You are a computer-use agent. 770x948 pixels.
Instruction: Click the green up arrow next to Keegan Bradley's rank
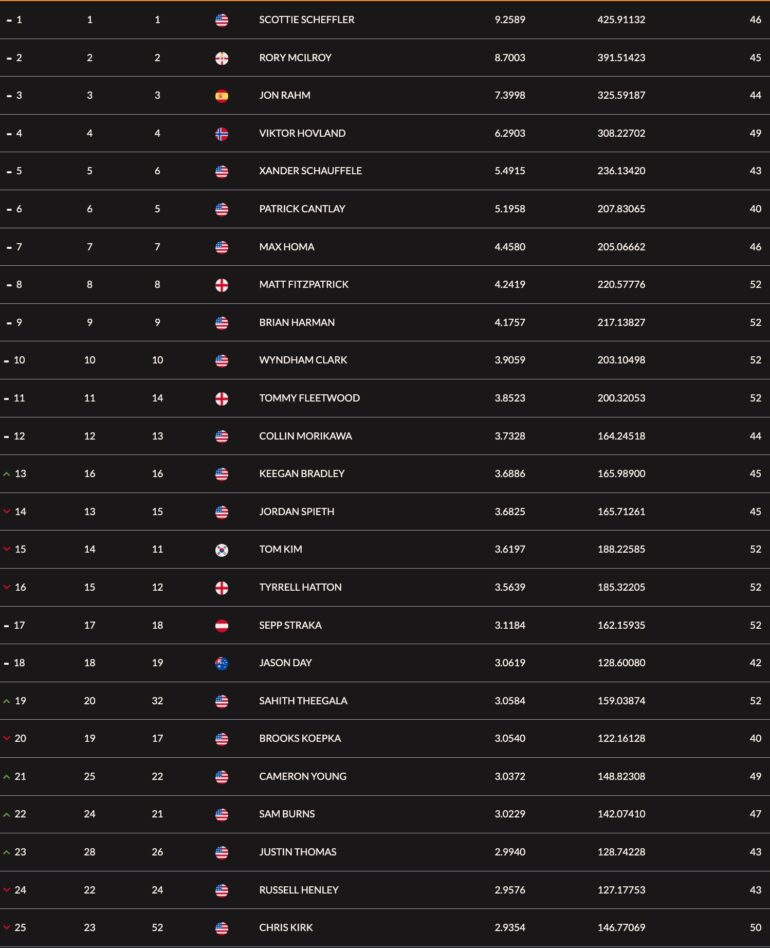[x=7, y=474]
